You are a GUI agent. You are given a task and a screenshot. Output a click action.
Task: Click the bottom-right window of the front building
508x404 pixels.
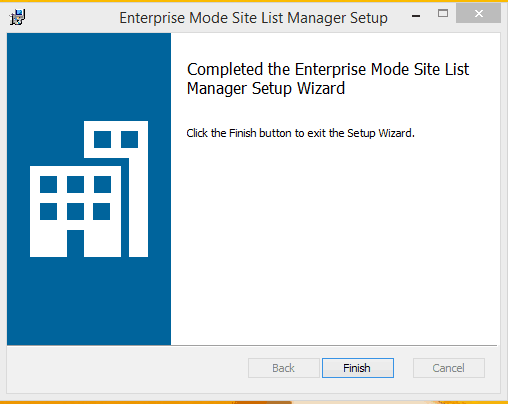pyautogui.click(x=102, y=211)
